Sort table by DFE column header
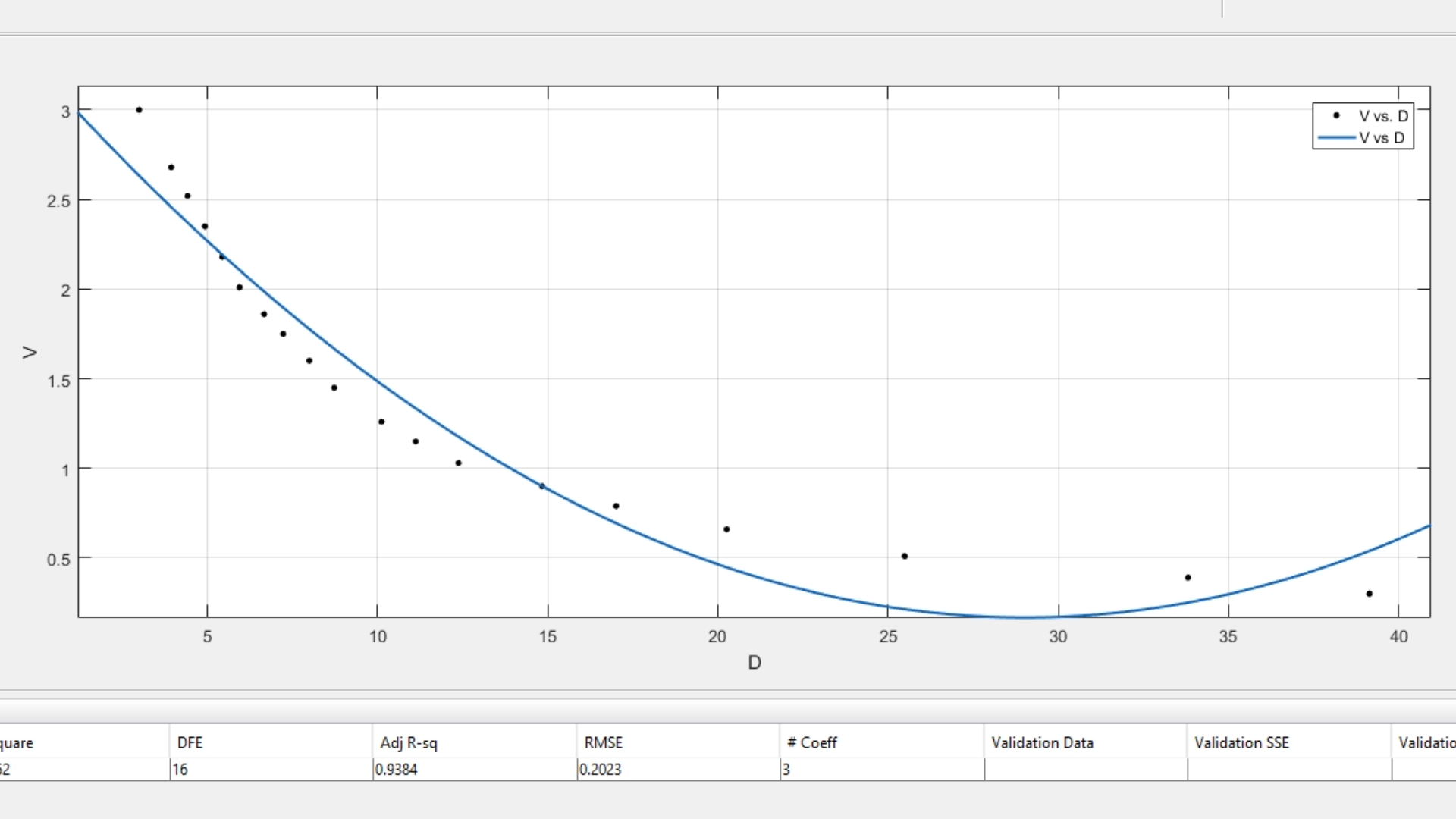1456x819 pixels. point(190,742)
